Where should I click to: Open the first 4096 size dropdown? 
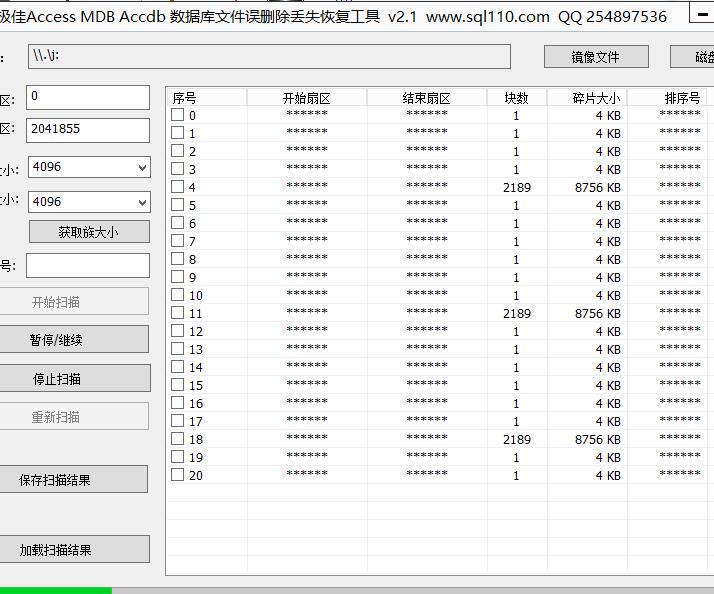(143, 167)
